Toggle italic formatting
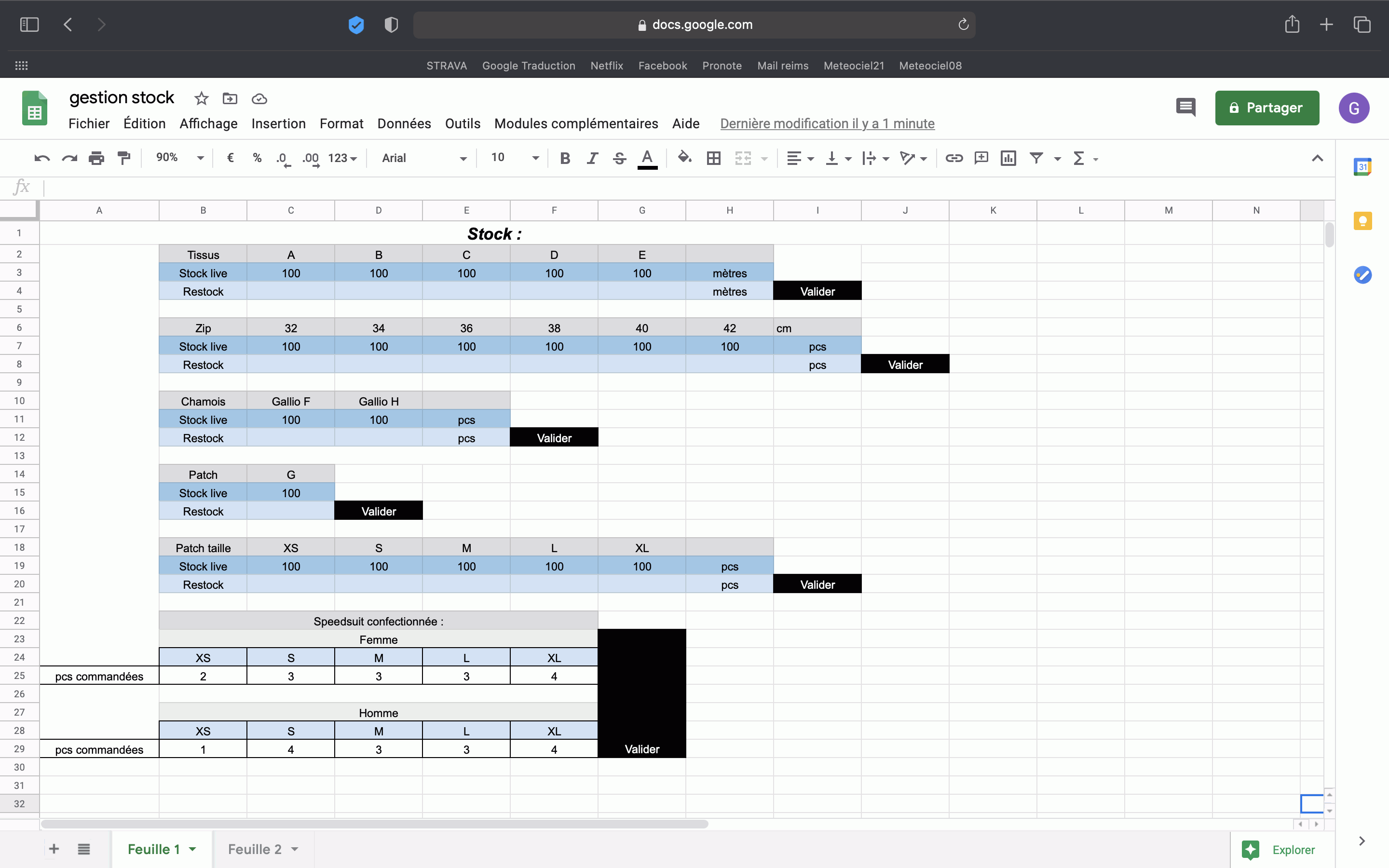The image size is (1389, 868). click(592, 158)
